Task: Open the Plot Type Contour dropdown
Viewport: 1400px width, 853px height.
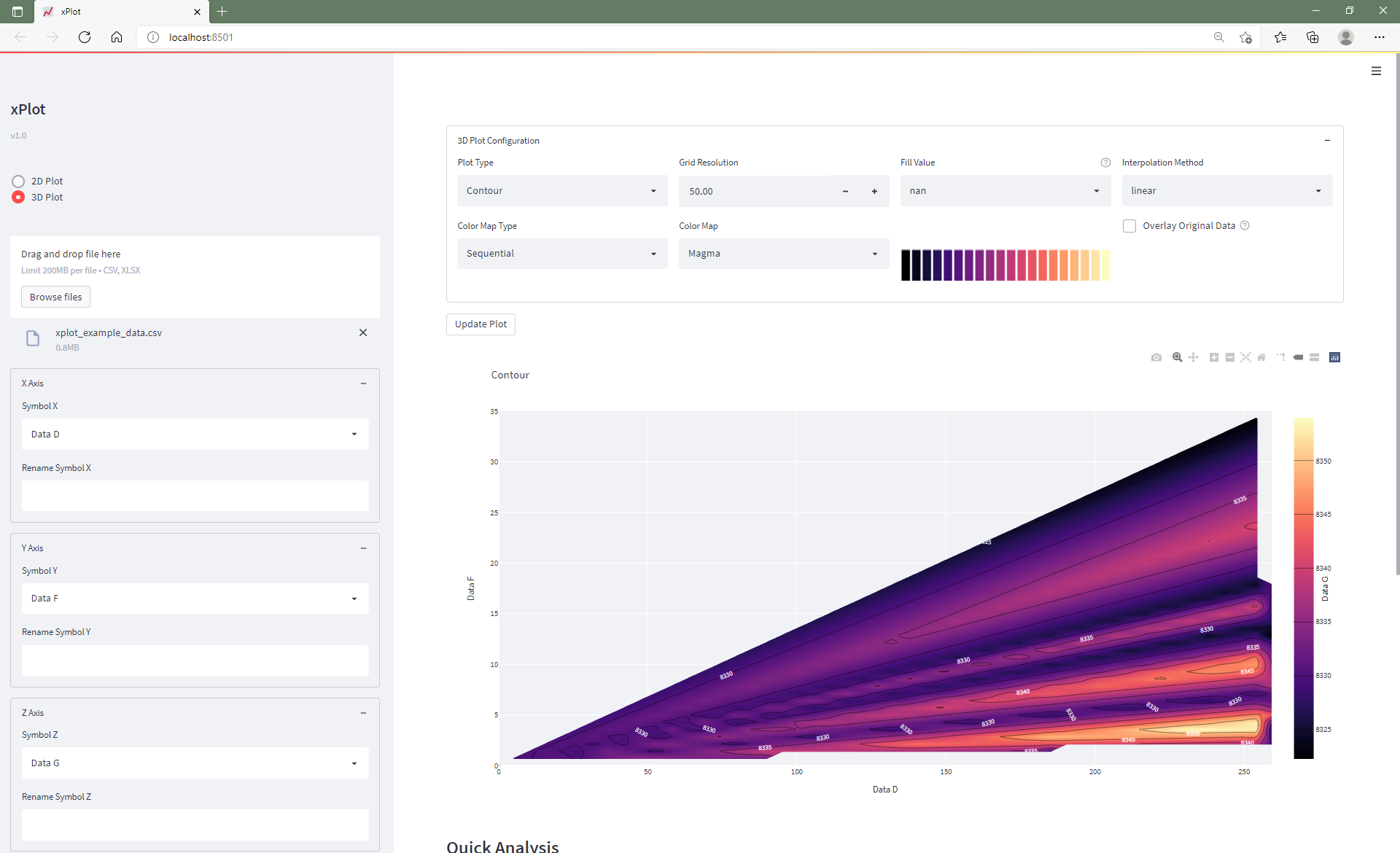Action: (x=562, y=191)
